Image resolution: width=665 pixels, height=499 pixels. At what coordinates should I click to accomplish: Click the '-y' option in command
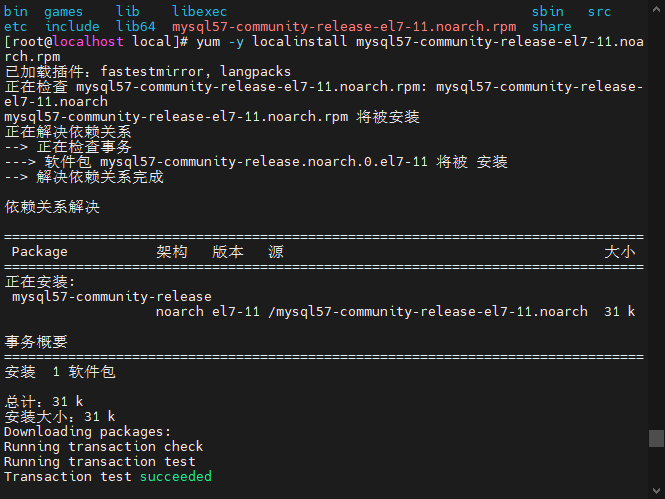click(236, 42)
